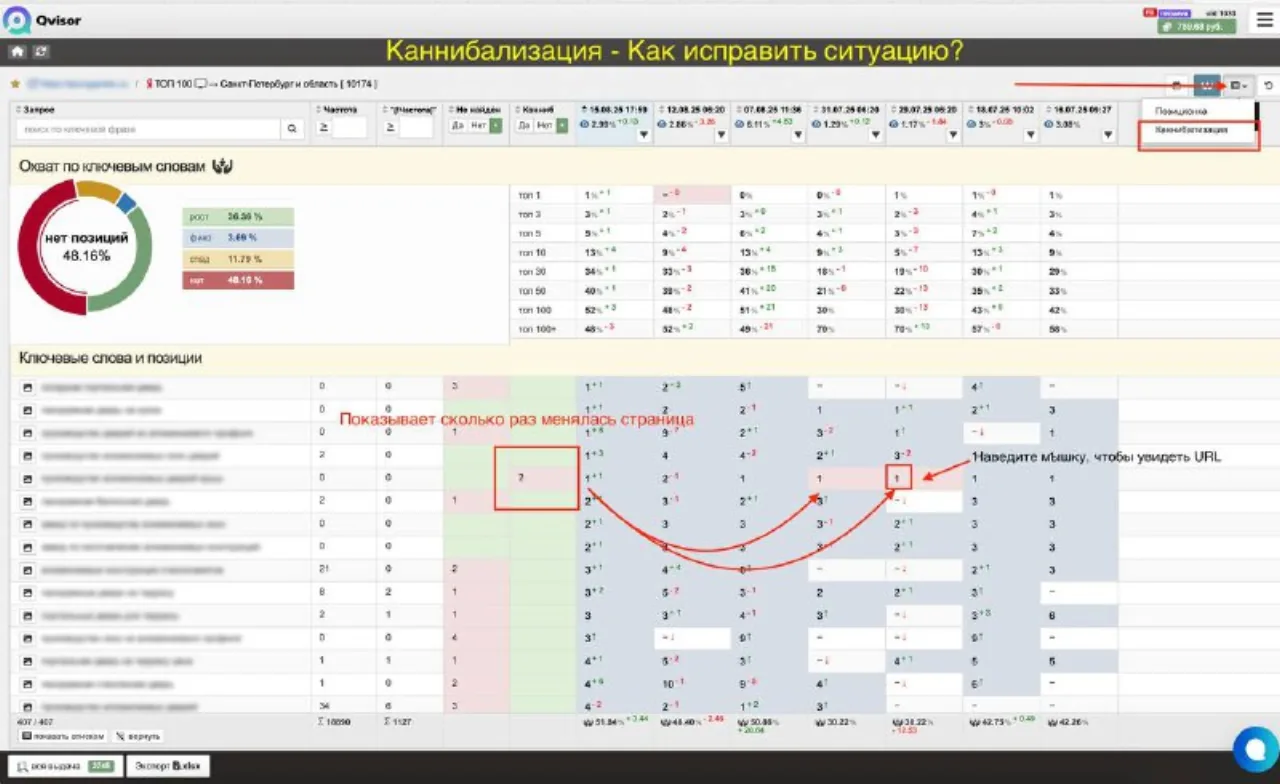
Task: Toggle the favorite star before project name
Action: tap(15, 84)
